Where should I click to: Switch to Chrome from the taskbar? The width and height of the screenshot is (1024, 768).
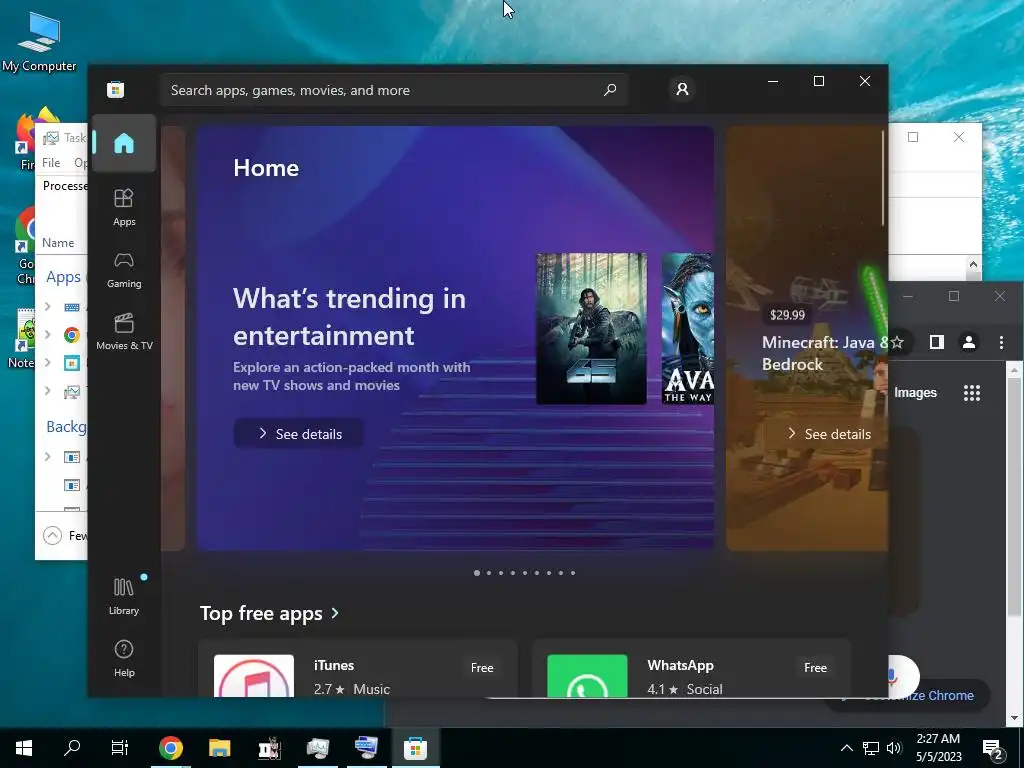pyautogui.click(x=170, y=748)
